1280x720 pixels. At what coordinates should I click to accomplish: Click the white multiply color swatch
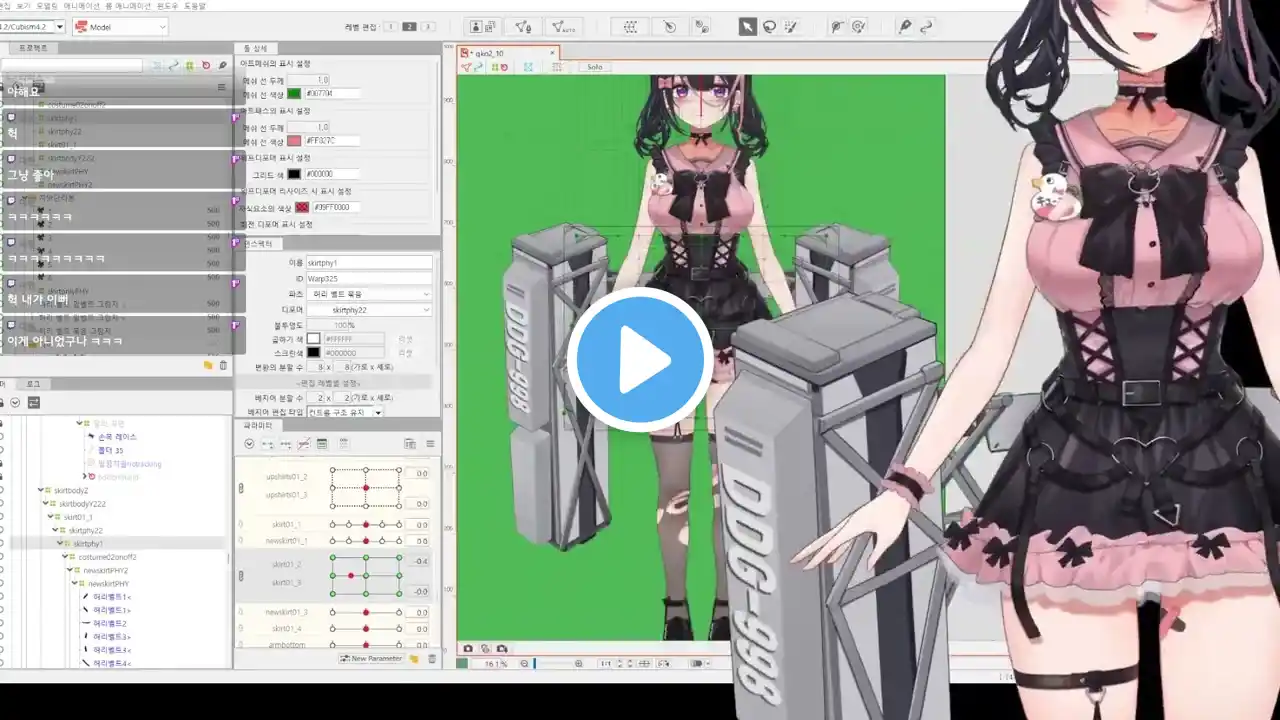313,339
